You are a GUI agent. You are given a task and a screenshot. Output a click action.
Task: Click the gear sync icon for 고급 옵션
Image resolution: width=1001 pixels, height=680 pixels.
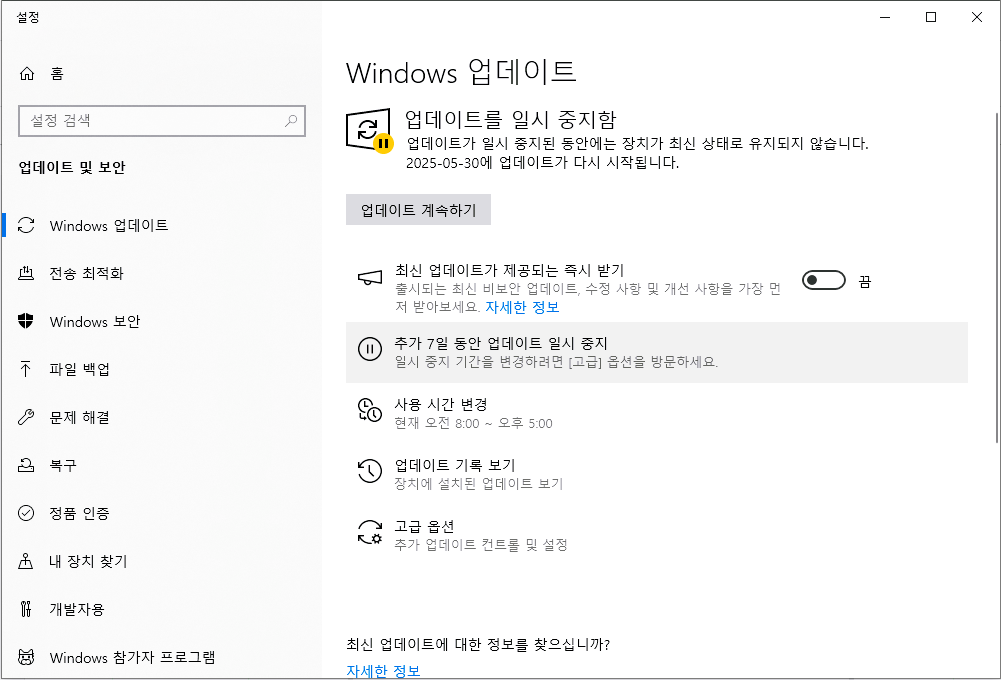click(370, 532)
